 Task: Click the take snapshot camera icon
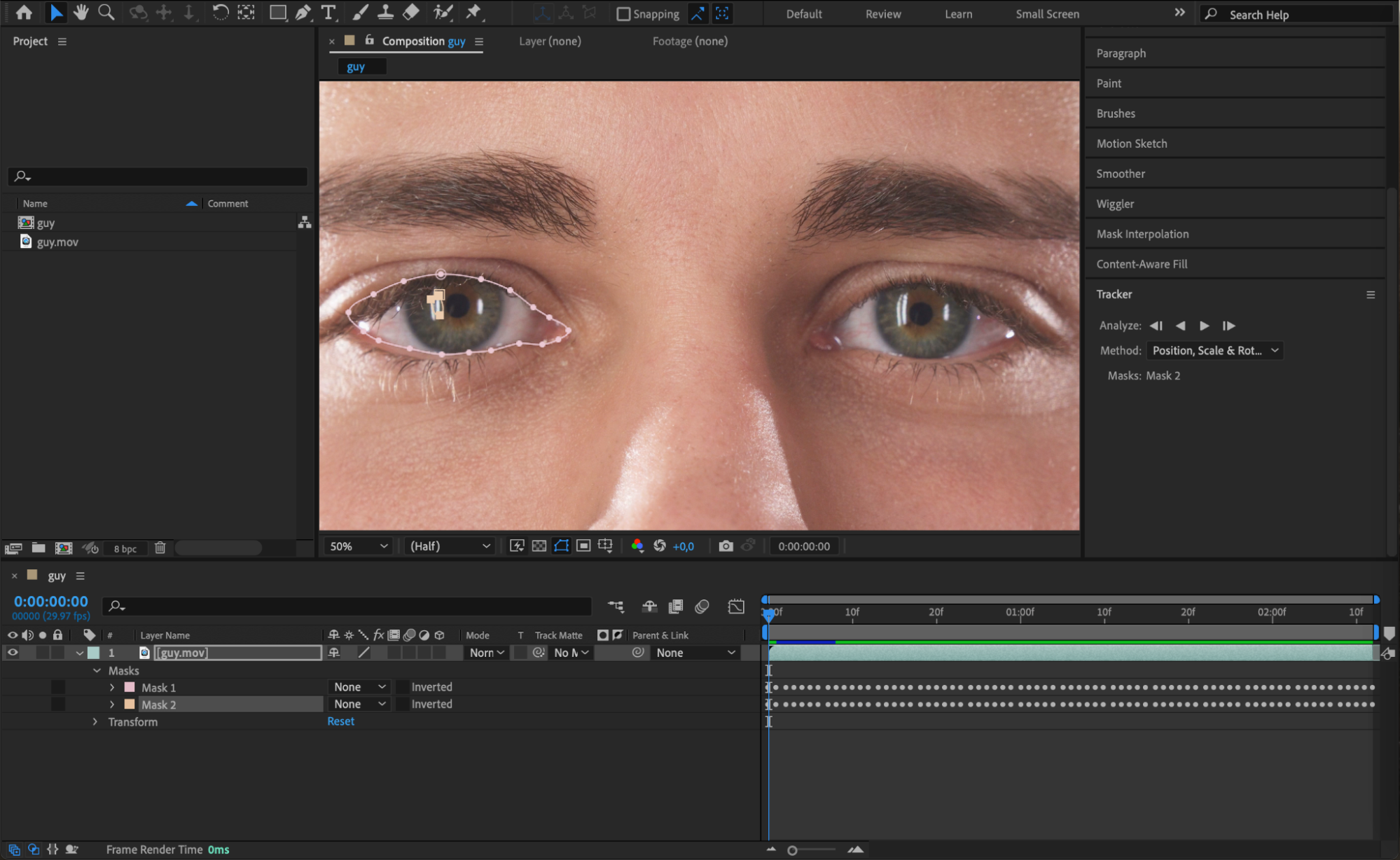tap(726, 546)
